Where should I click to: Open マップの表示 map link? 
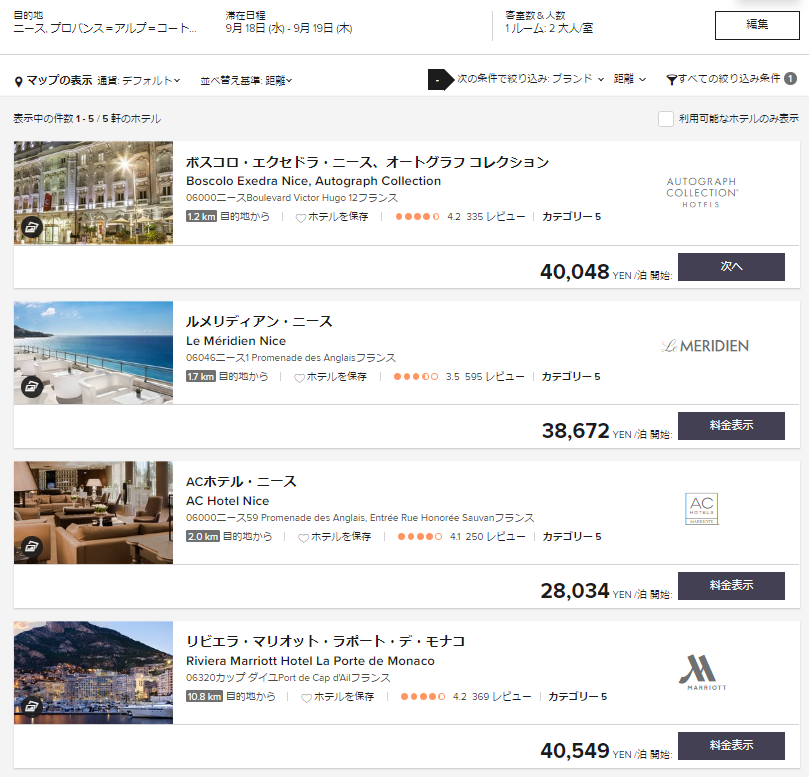click(59, 80)
